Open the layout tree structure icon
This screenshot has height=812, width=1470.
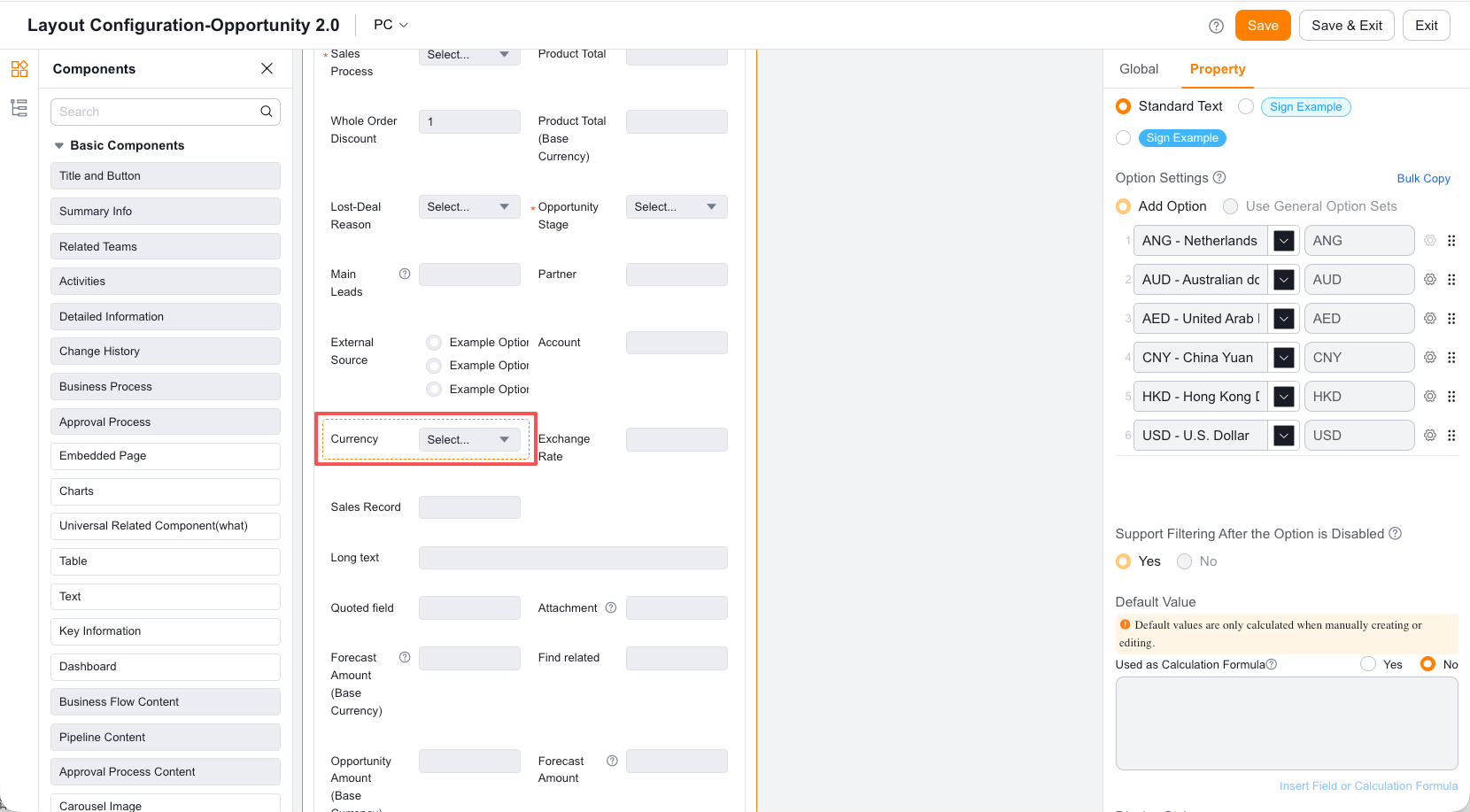click(19, 108)
